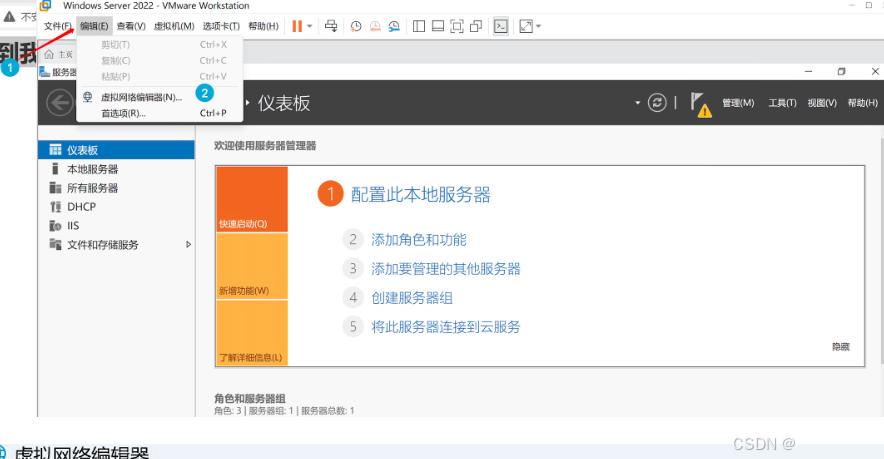Open 添加角色和功能 link

pyautogui.click(x=419, y=240)
